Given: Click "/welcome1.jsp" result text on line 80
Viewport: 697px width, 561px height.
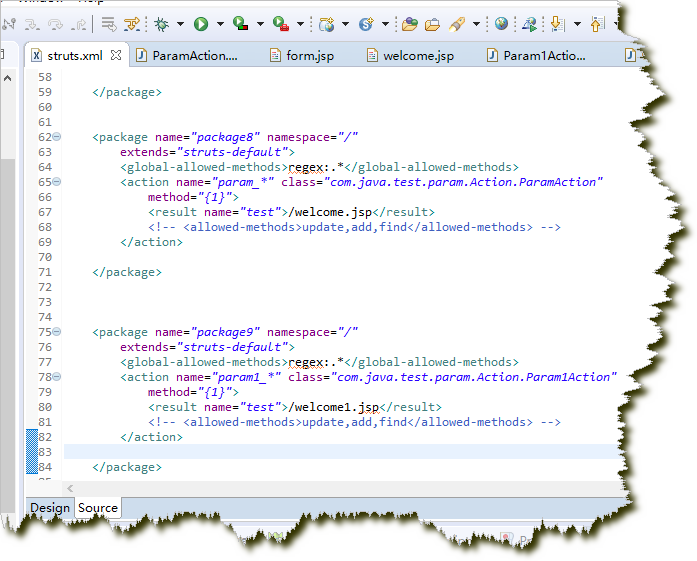Looking at the screenshot, I should [x=333, y=407].
